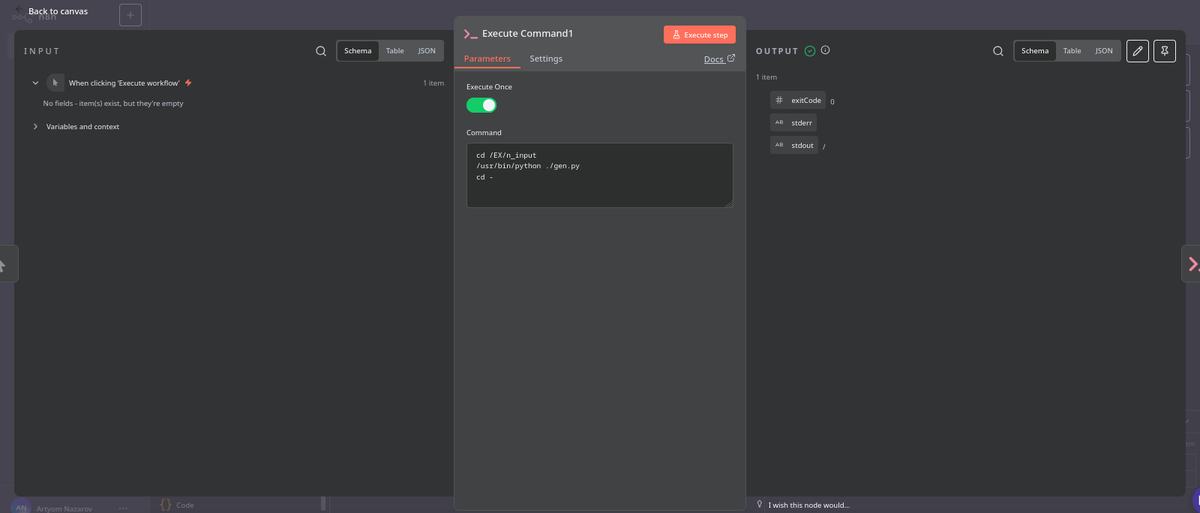Click into the Command text area

pyautogui.click(x=599, y=175)
